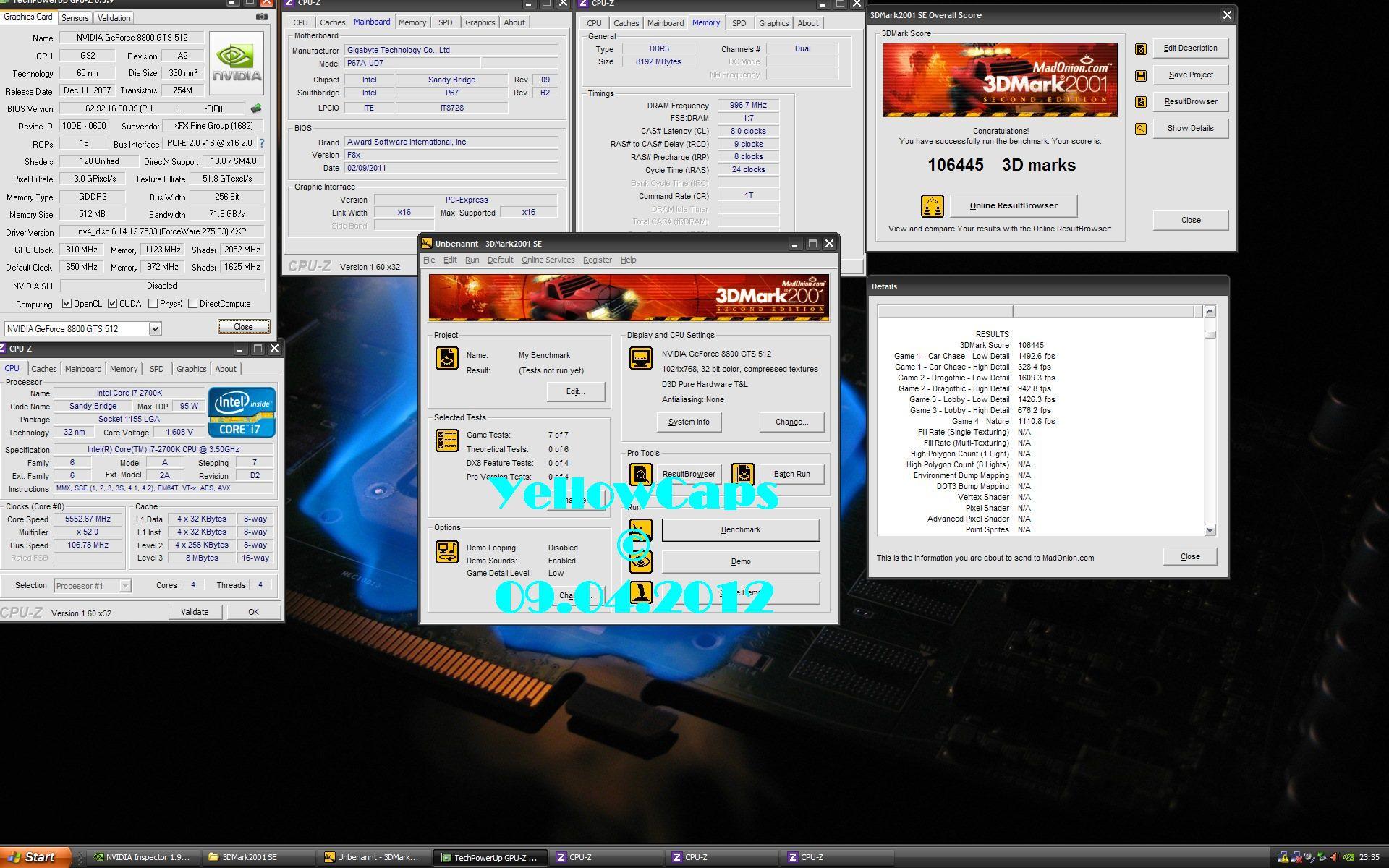Toggle the CUDA checkbox in GPU-Z
This screenshot has width=1389, height=868.
(112, 304)
